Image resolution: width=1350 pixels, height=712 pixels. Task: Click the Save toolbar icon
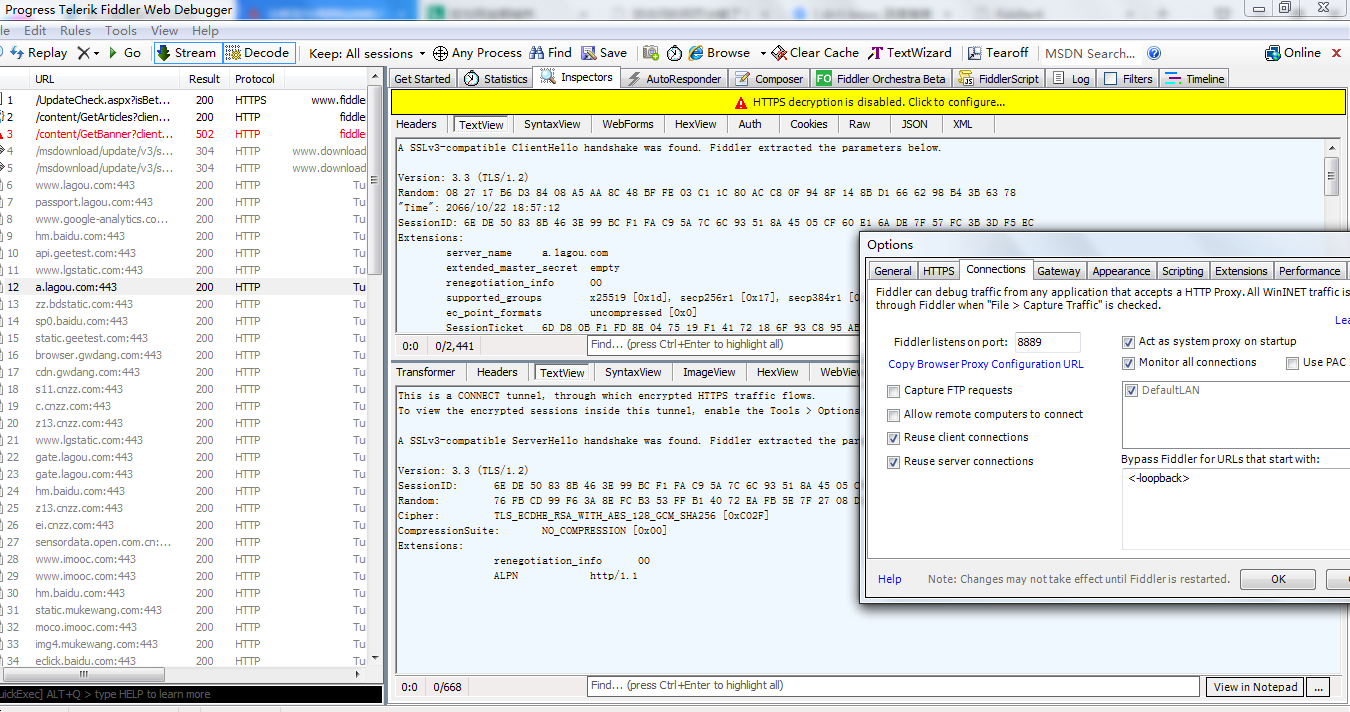(604, 53)
